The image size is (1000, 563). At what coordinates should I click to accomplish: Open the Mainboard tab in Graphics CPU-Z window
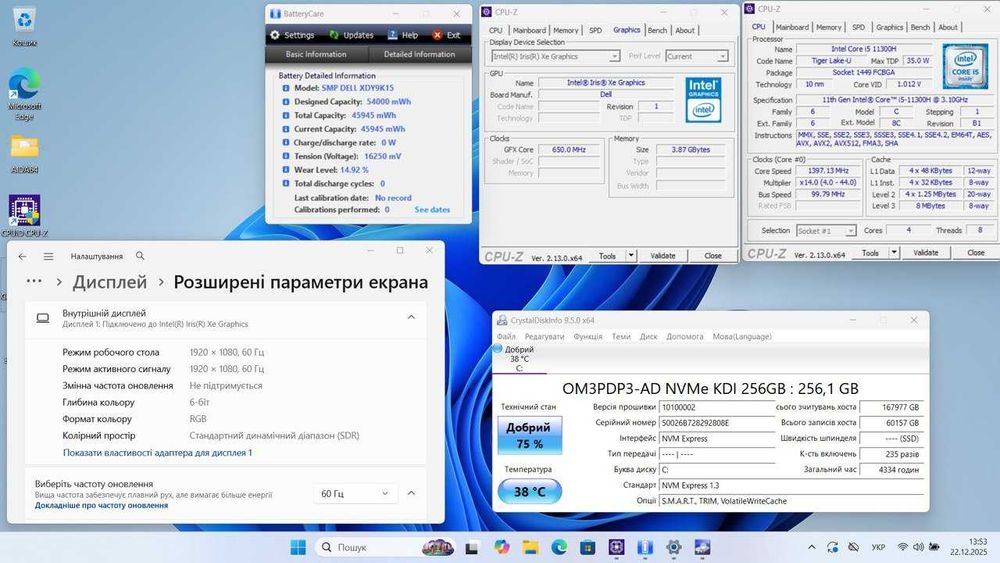[x=529, y=30]
